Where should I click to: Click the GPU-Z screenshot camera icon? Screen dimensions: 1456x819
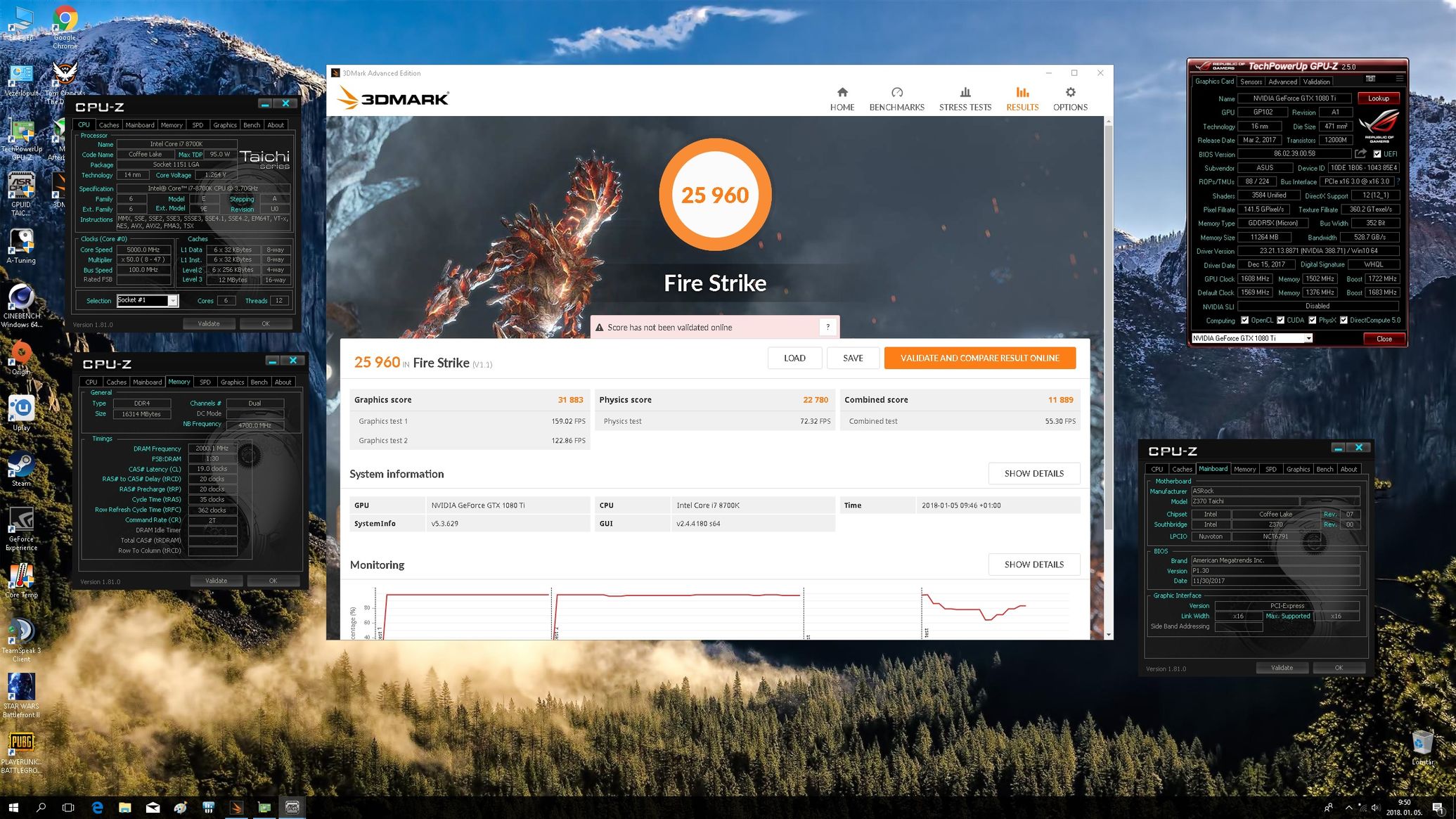[x=1370, y=79]
